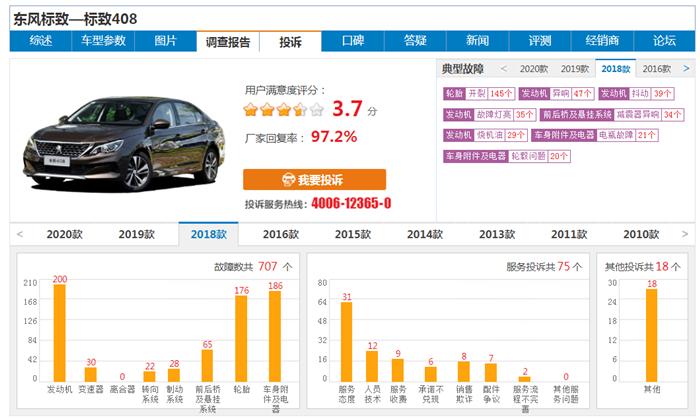Screen dimensions: 700x418
Task: Click the 人员技术 bar showing 12
Action: pos(372,366)
